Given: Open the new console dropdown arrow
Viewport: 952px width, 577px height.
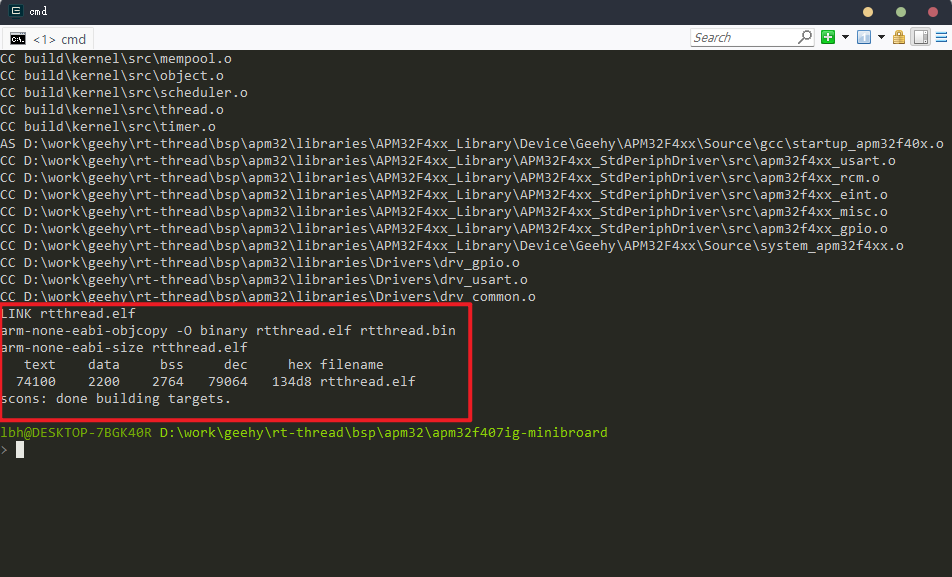Looking at the screenshot, I should coord(845,38).
